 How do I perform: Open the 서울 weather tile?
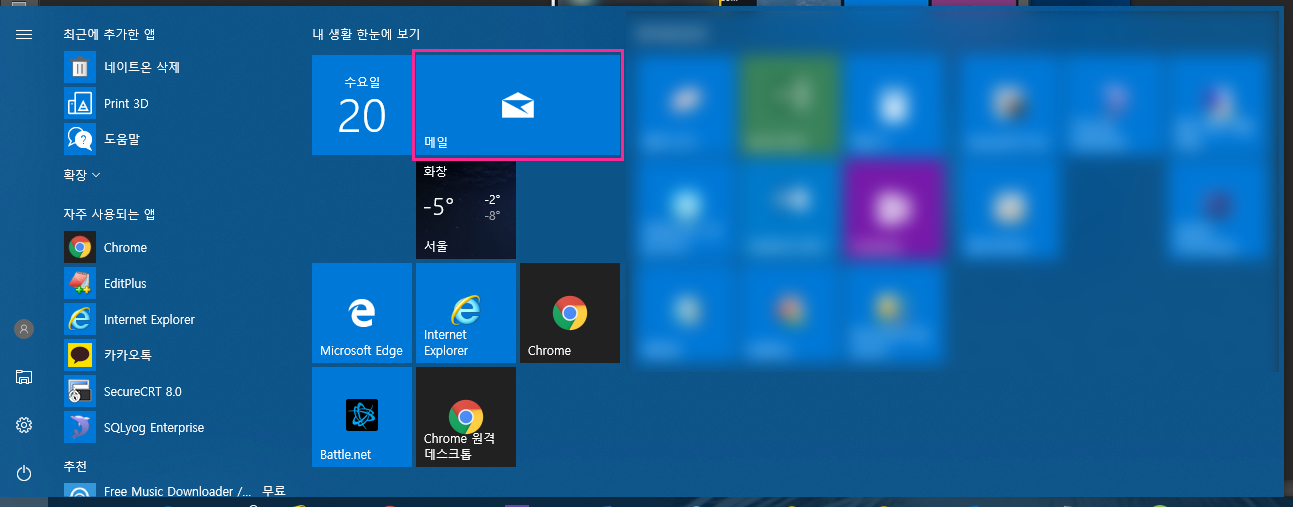coord(466,210)
